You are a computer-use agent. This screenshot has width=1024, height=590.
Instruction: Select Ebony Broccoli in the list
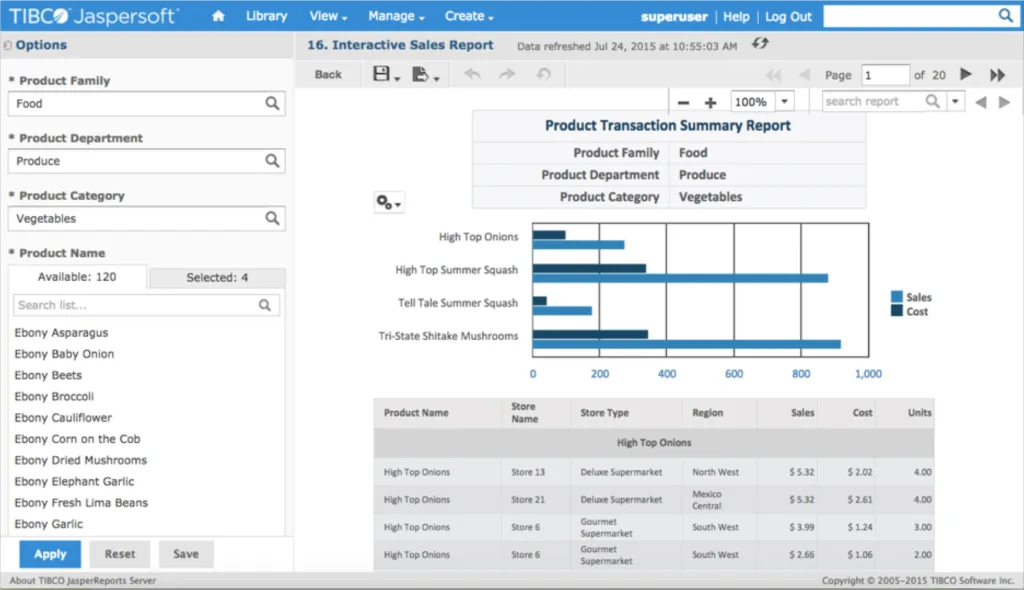coord(54,397)
